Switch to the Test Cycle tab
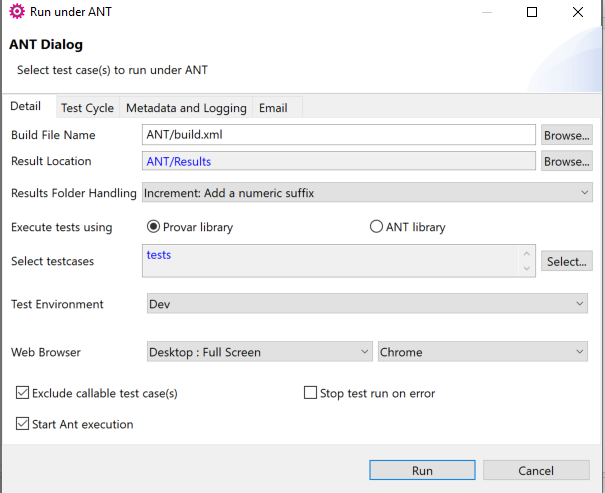 coord(87,107)
